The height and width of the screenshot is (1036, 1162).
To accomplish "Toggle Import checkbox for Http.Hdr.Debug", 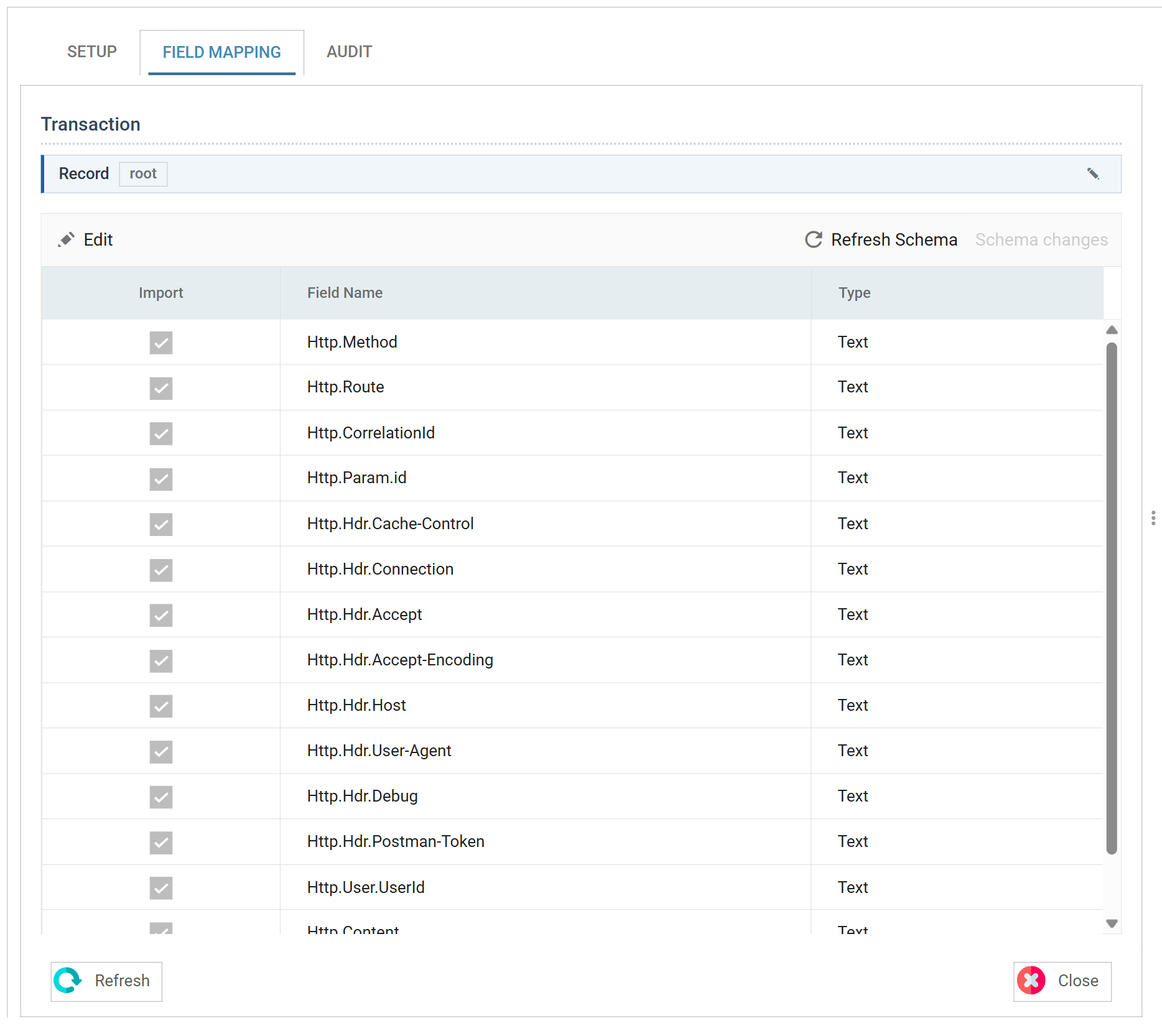I will (161, 797).
